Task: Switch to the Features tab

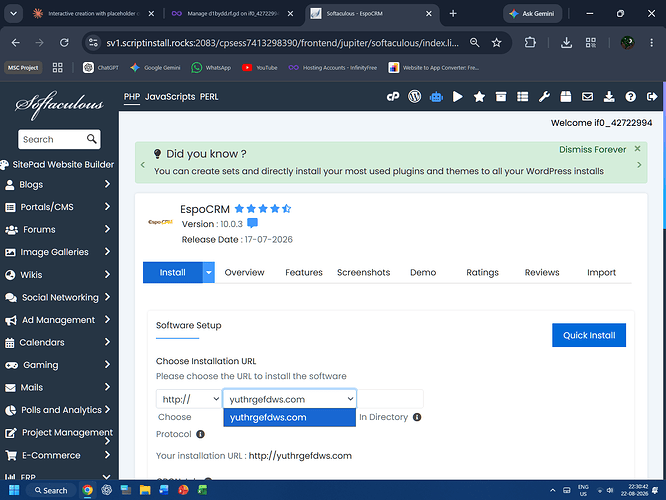Action: (x=304, y=272)
